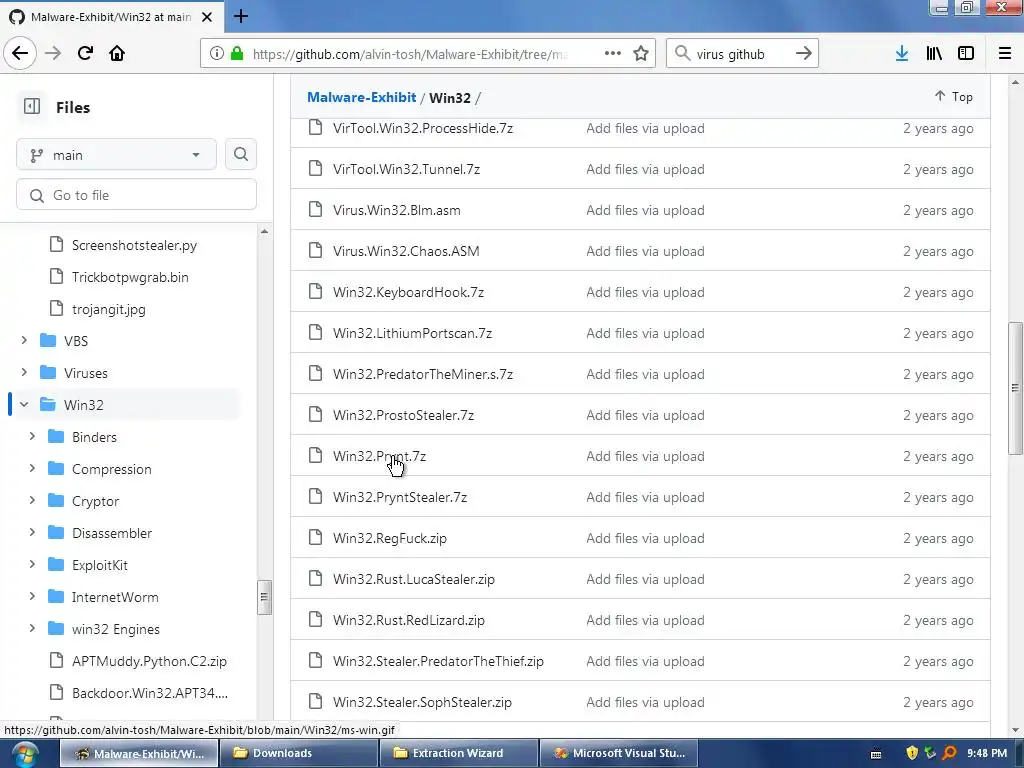The image size is (1024, 768).
Task: Collapse the Win32 folder chevron
Action: click(x=24, y=404)
